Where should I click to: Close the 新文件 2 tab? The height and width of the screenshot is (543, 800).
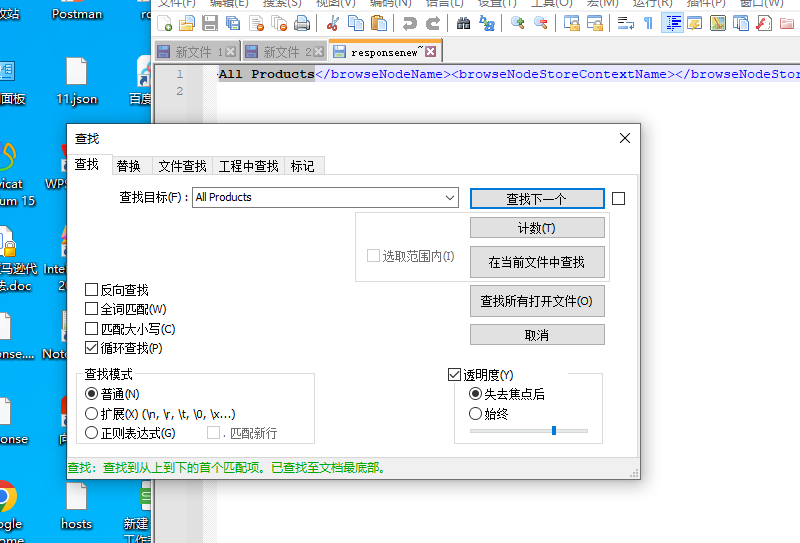pyautogui.click(x=318, y=52)
